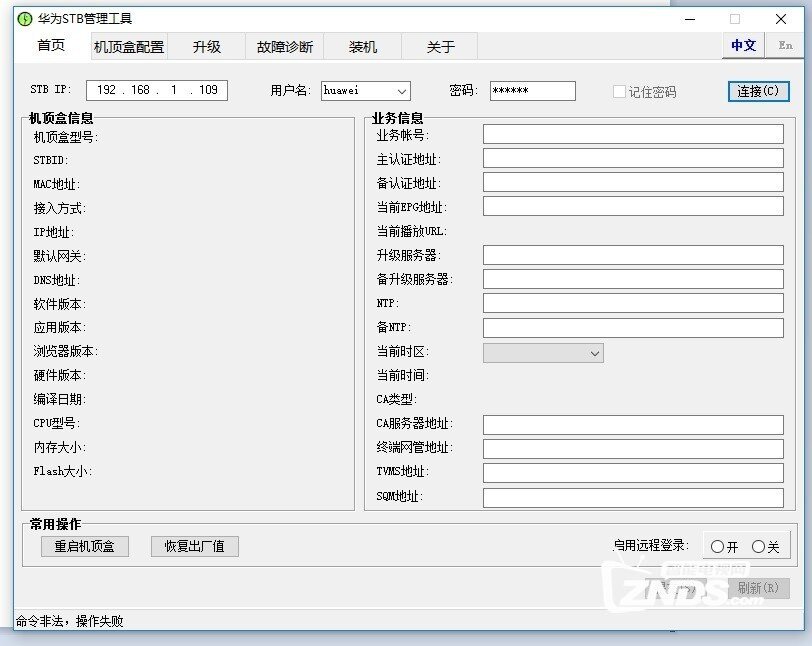
Task: Click the 备认证地址 input field
Action: coord(633,182)
